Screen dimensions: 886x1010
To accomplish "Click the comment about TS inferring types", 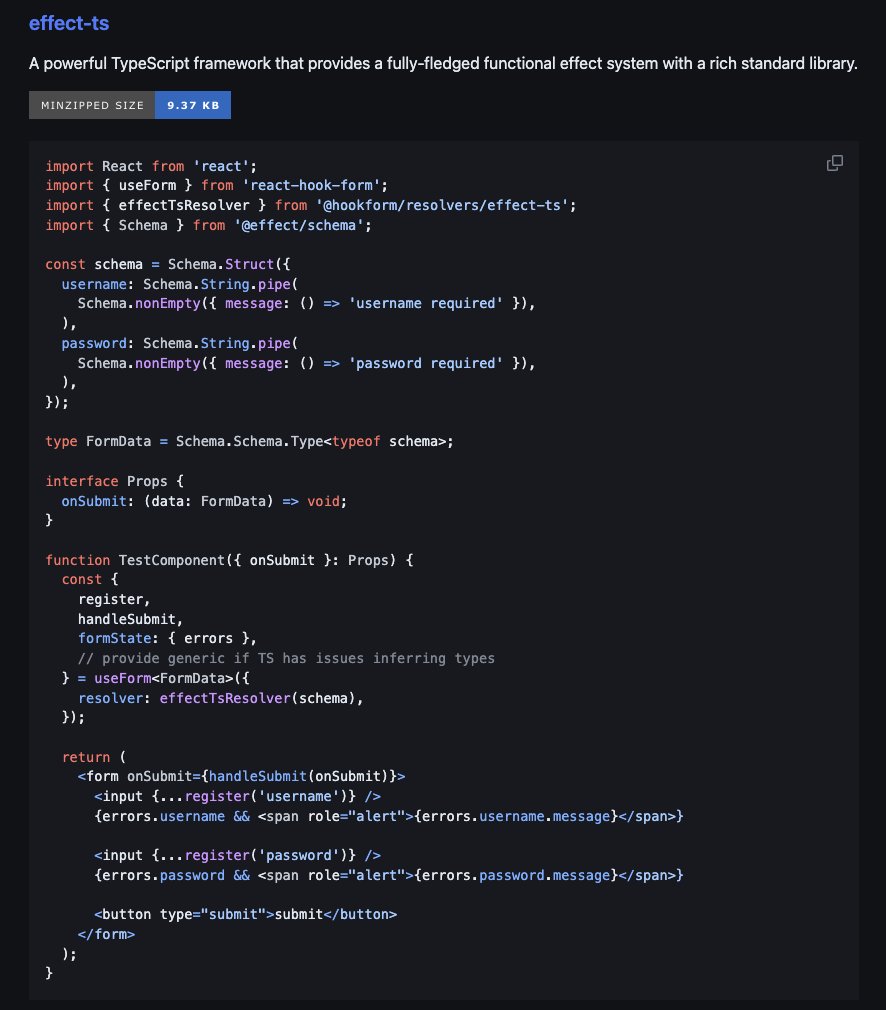I will click(x=286, y=658).
